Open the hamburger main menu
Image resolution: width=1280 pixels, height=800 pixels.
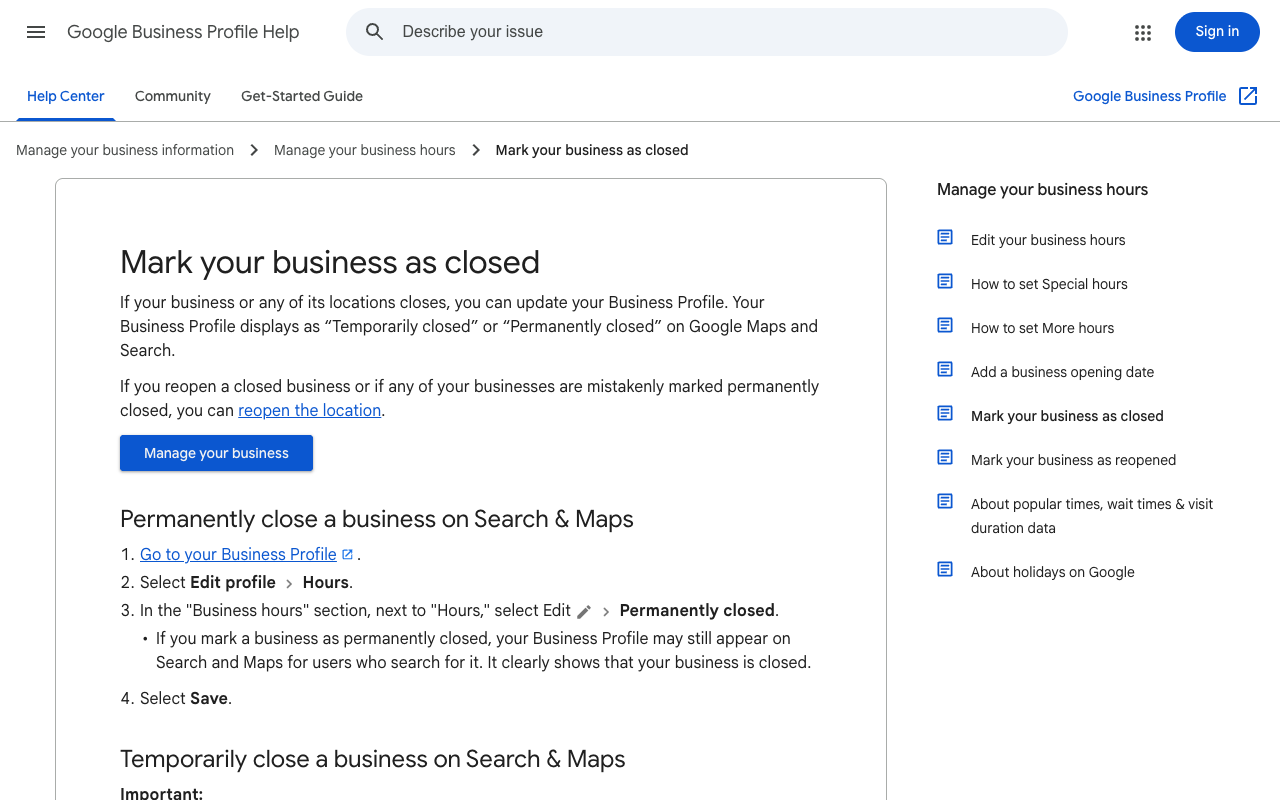[x=36, y=32]
